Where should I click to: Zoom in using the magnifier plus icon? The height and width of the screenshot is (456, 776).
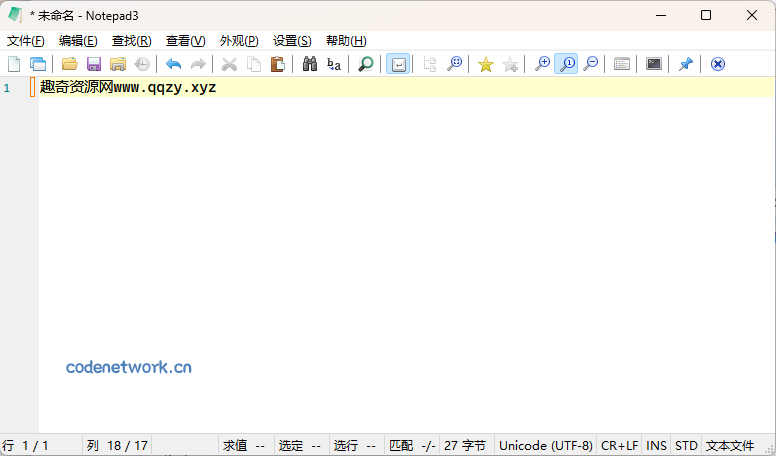tap(542, 64)
